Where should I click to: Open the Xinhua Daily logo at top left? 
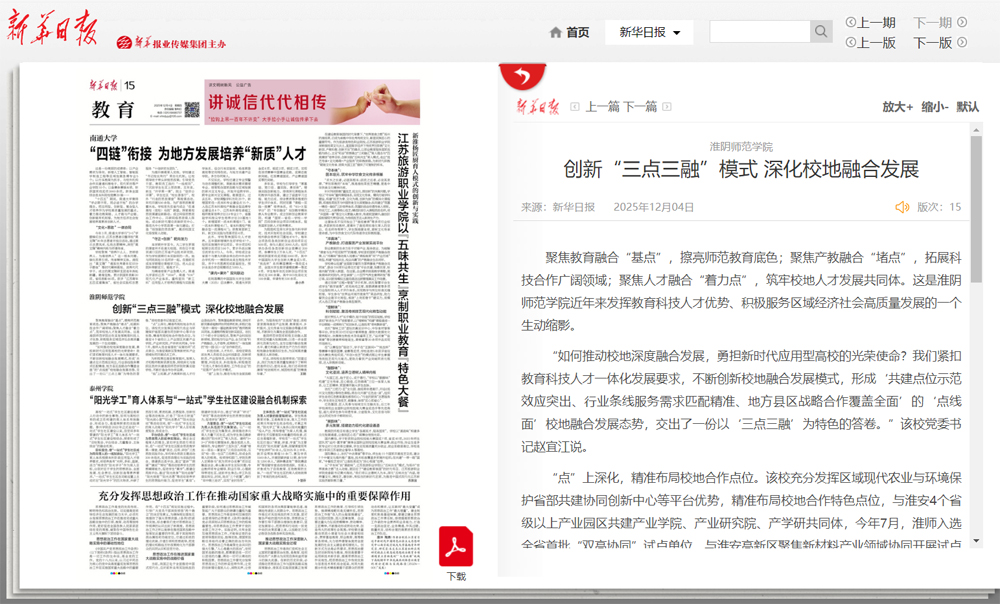(x=53, y=33)
